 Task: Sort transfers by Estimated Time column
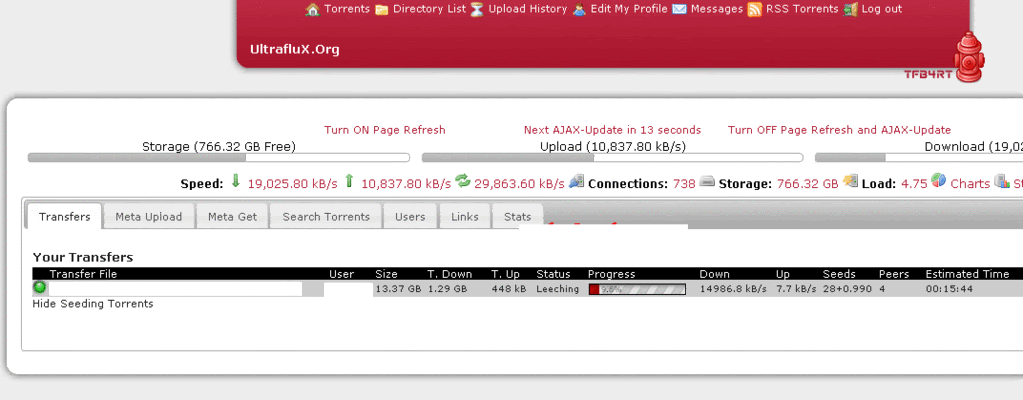[x=966, y=274]
